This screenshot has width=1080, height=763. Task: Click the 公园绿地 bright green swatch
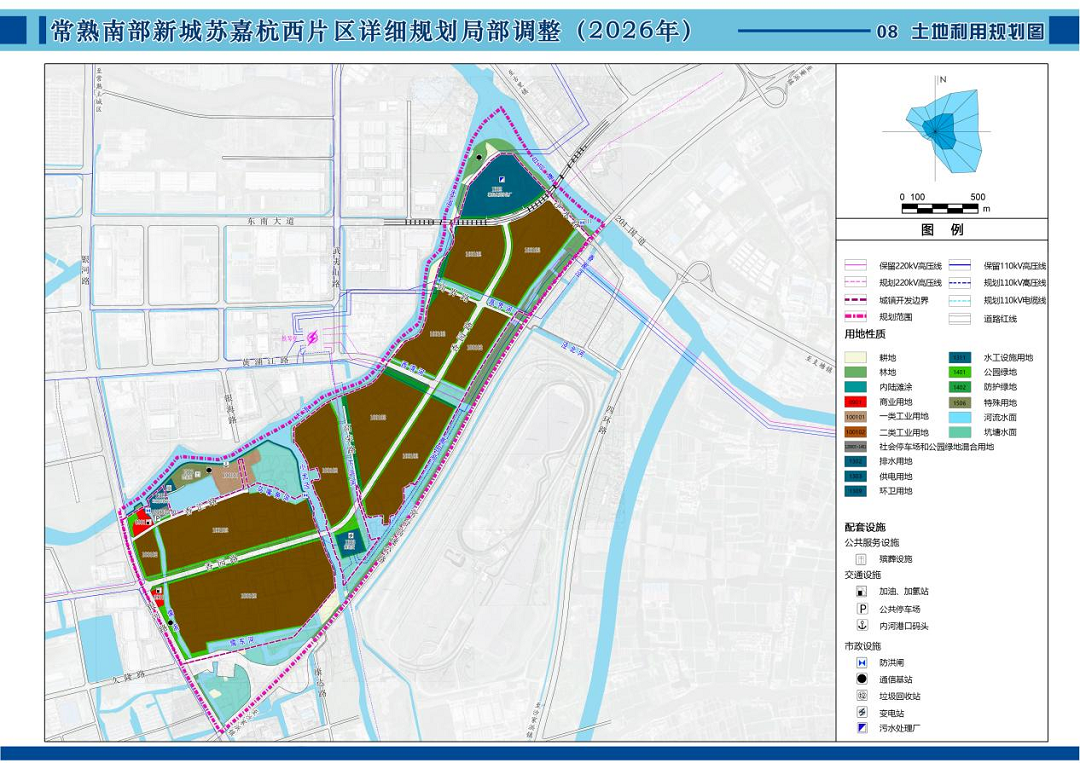coord(960,371)
